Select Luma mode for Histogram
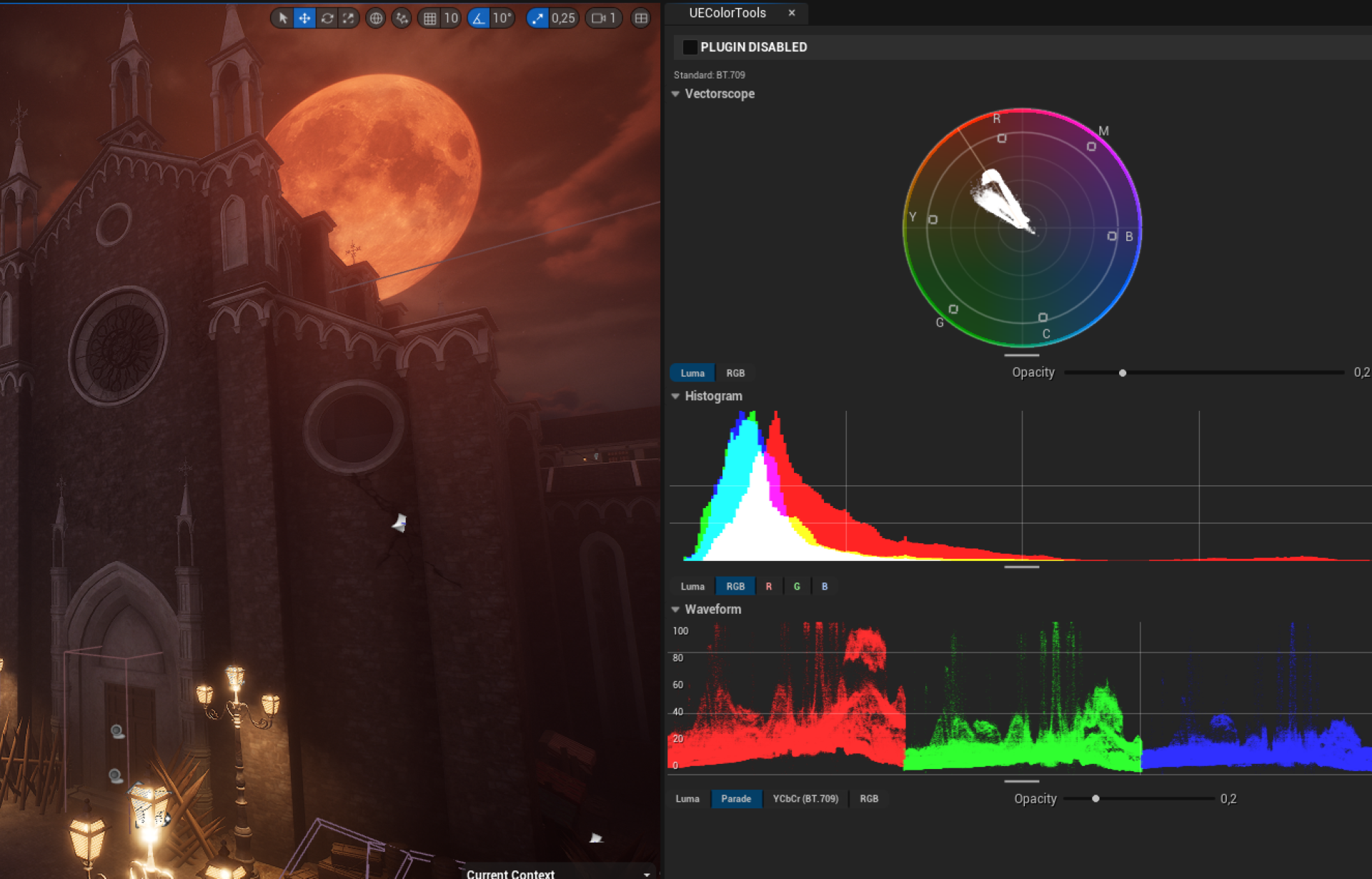This screenshot has height=879, width=1372. [692, 587]
